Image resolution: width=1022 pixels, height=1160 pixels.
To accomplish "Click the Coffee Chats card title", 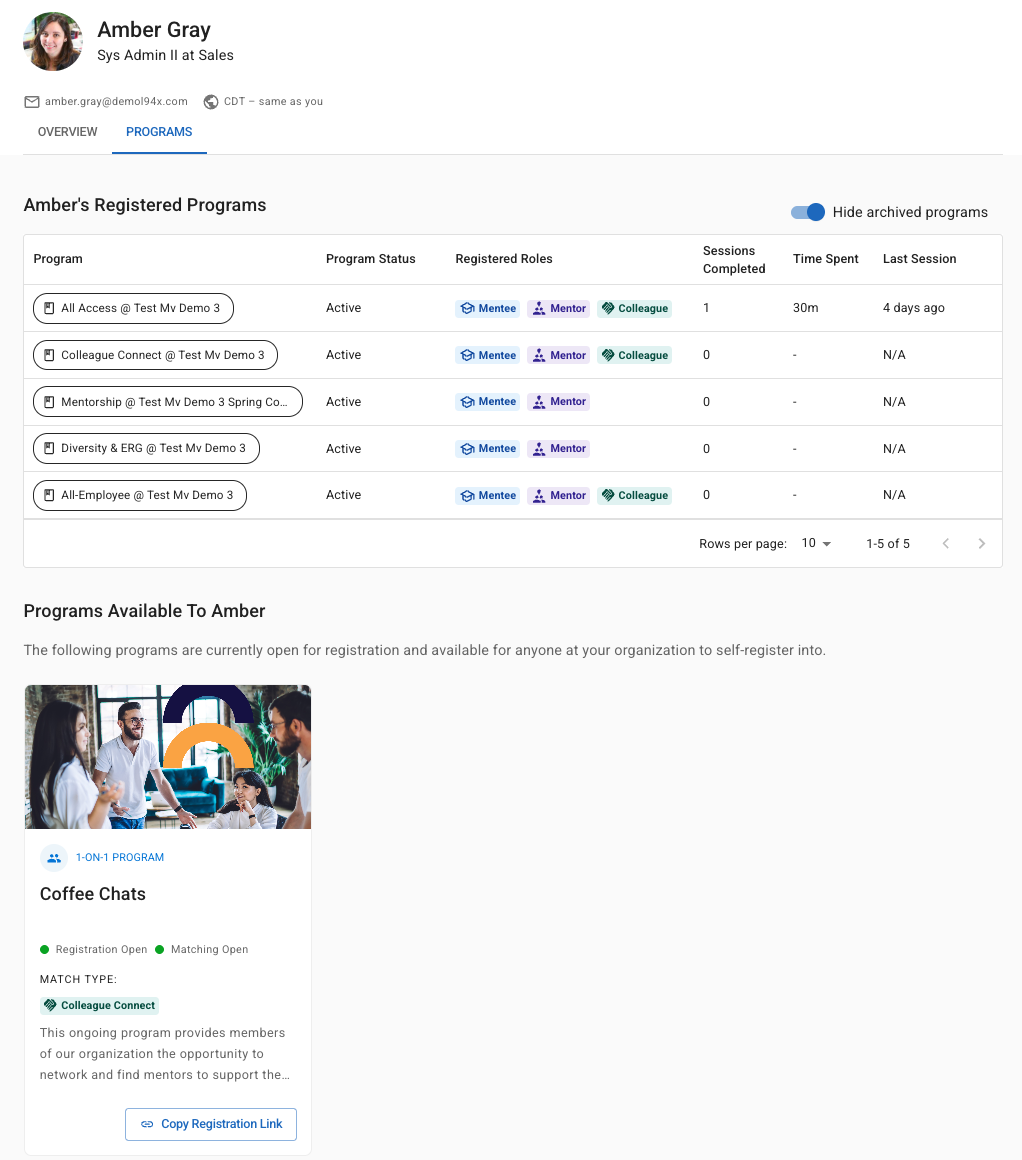I will [93, 894].
